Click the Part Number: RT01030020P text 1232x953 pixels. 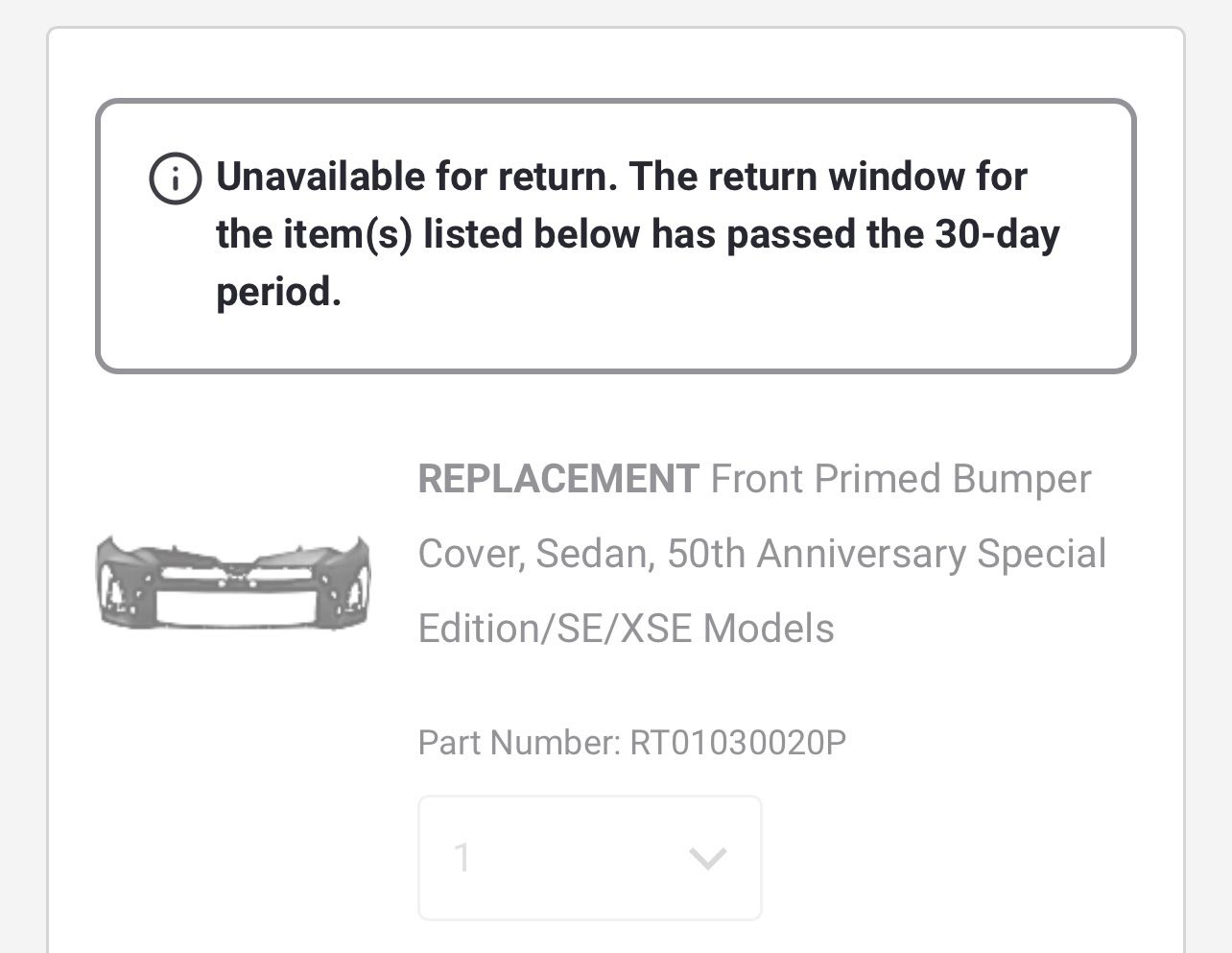[x=631, y=743]
